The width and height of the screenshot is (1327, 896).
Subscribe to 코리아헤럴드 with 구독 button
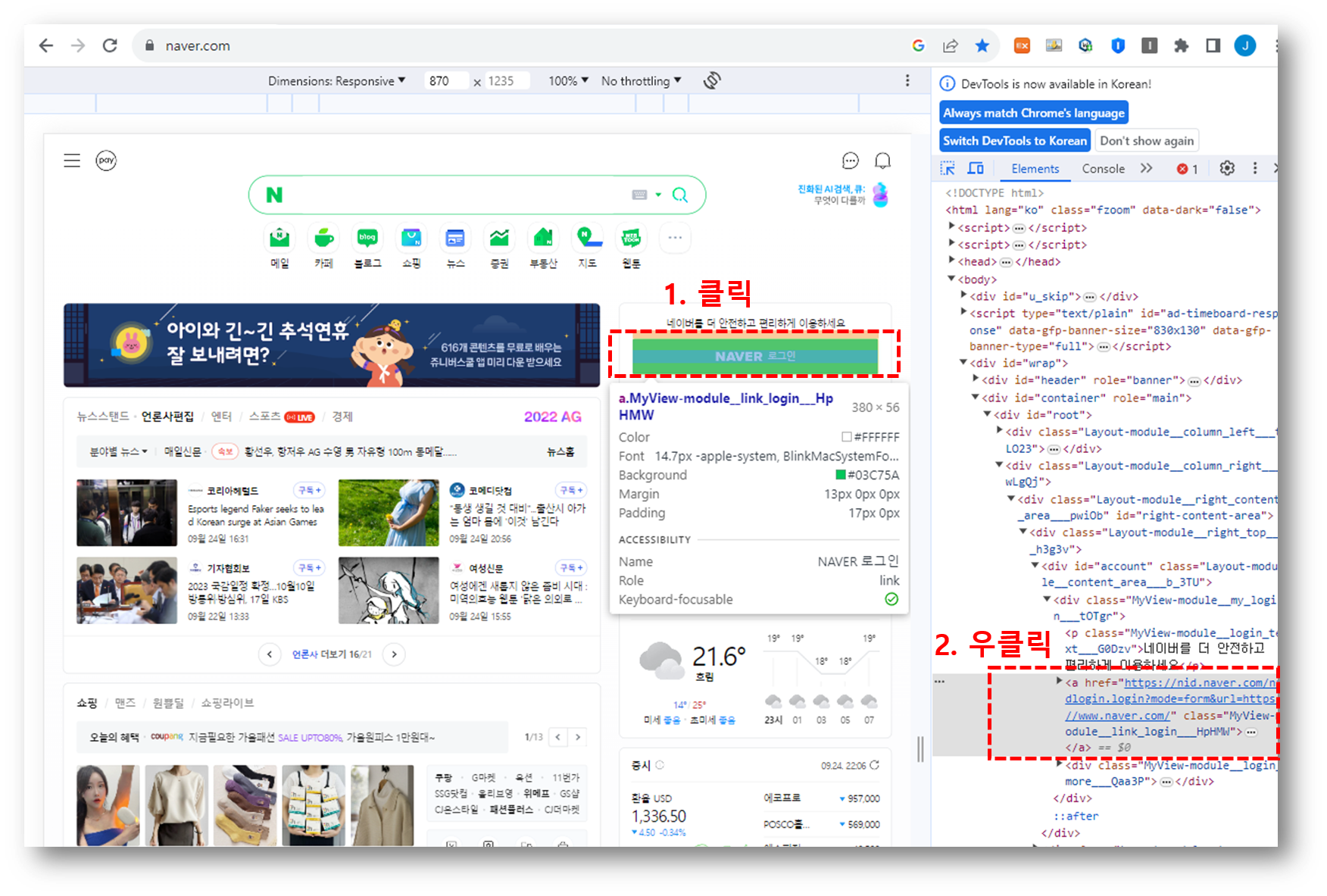[310, 490]
